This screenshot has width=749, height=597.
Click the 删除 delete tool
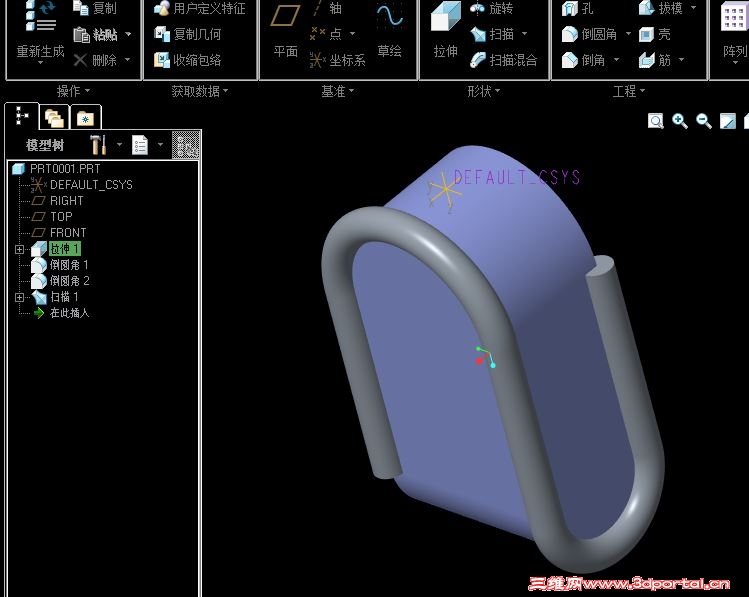click(x=95, y=60)
